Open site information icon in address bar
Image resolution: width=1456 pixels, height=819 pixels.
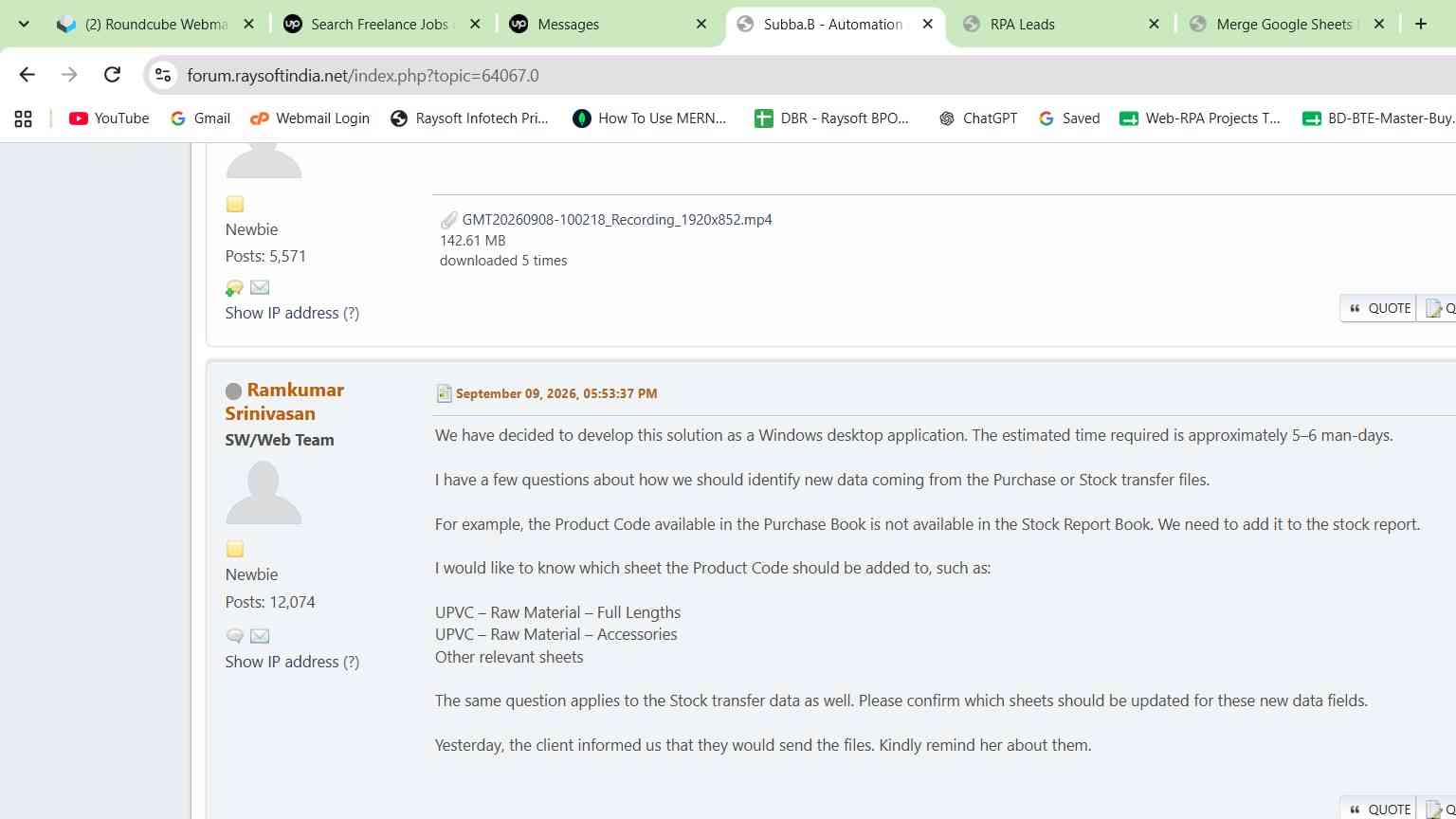point(163,75)
